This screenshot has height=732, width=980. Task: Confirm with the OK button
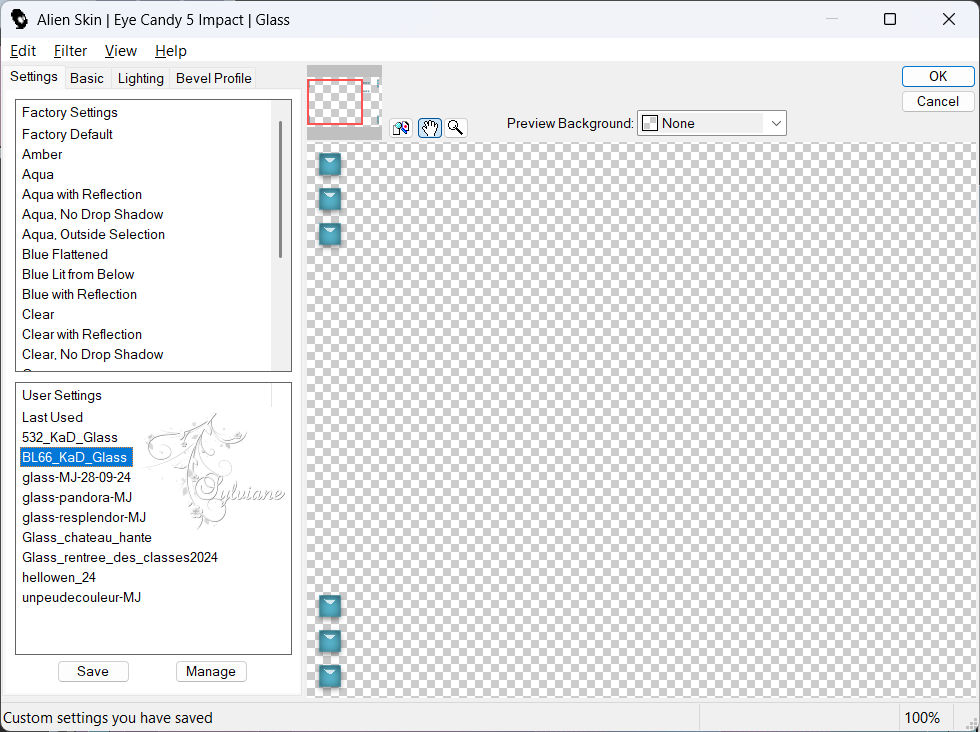click(x=938, y=76)
